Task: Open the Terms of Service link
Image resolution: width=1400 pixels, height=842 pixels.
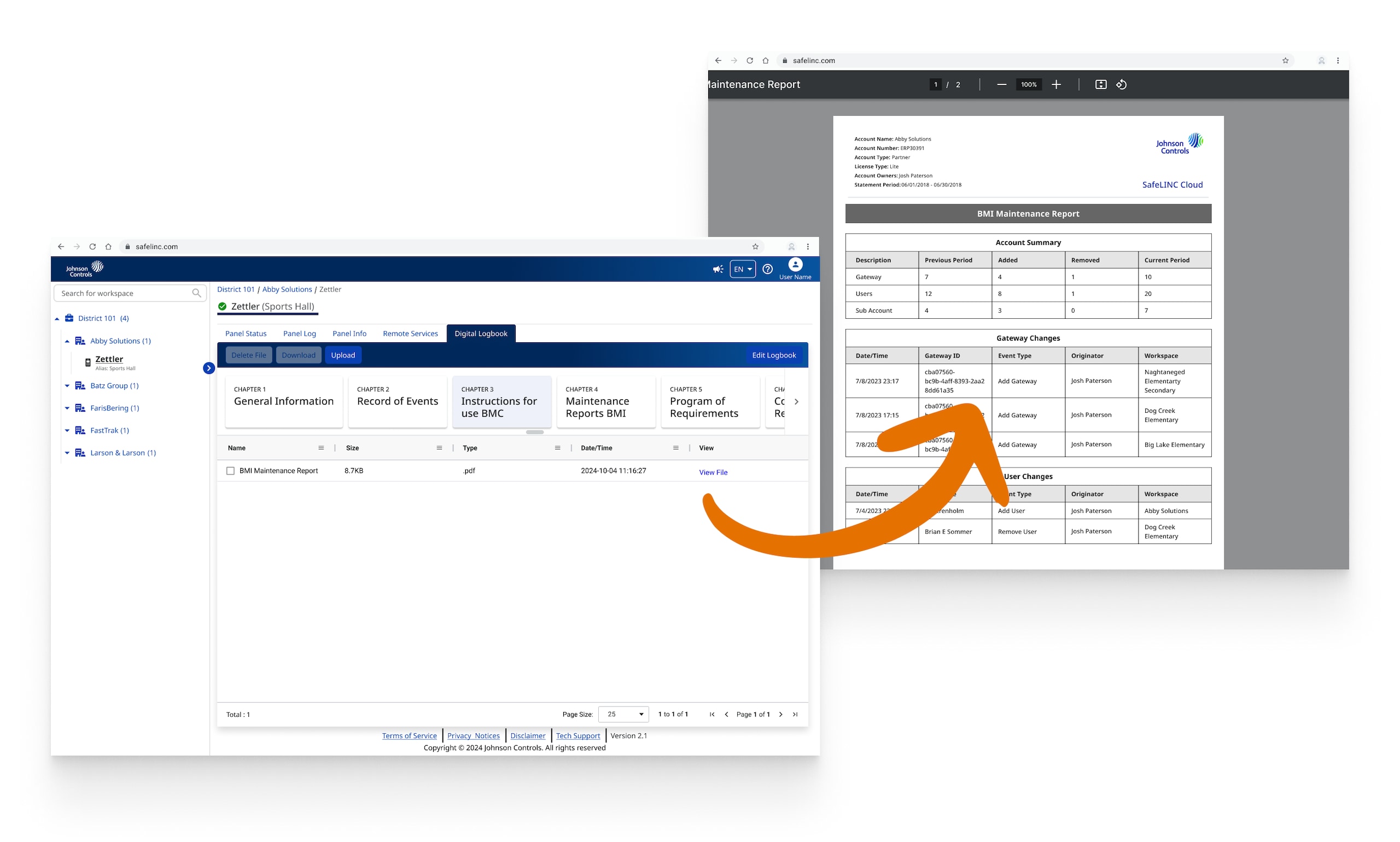Action: coord(409,736)
